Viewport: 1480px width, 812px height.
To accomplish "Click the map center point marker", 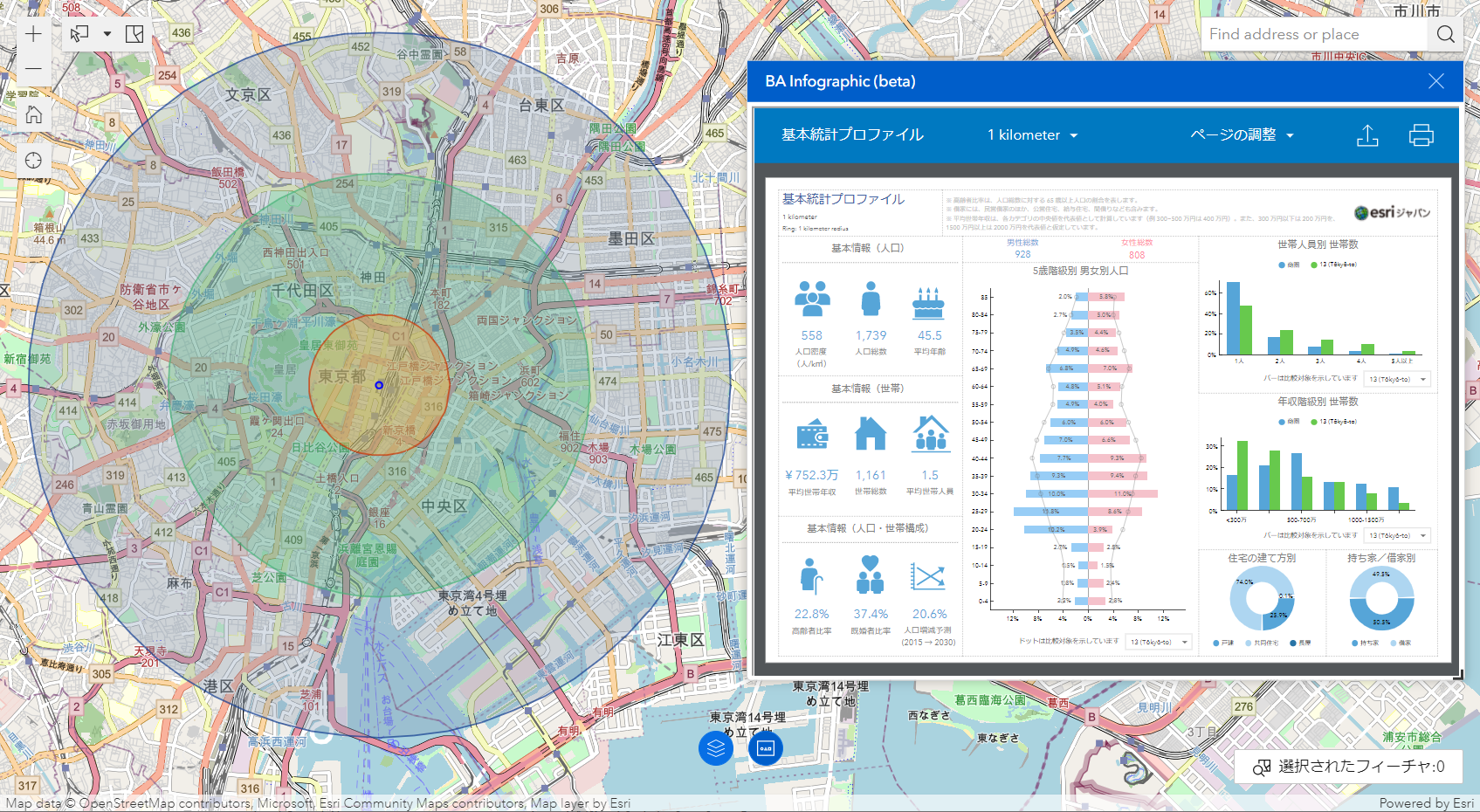I will [x=379, y=385].
